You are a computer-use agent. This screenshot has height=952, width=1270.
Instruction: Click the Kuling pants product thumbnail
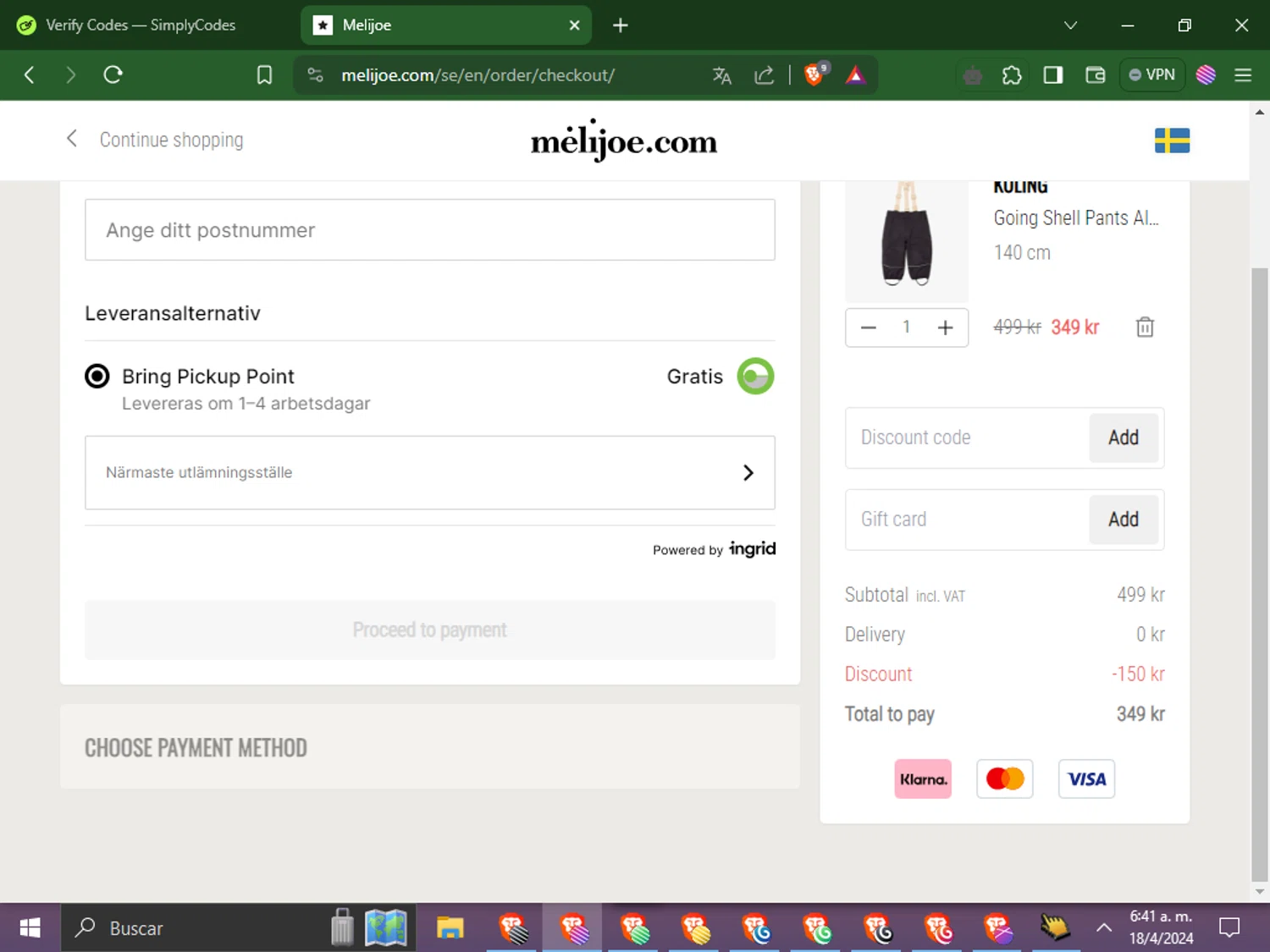pos(907,241)
